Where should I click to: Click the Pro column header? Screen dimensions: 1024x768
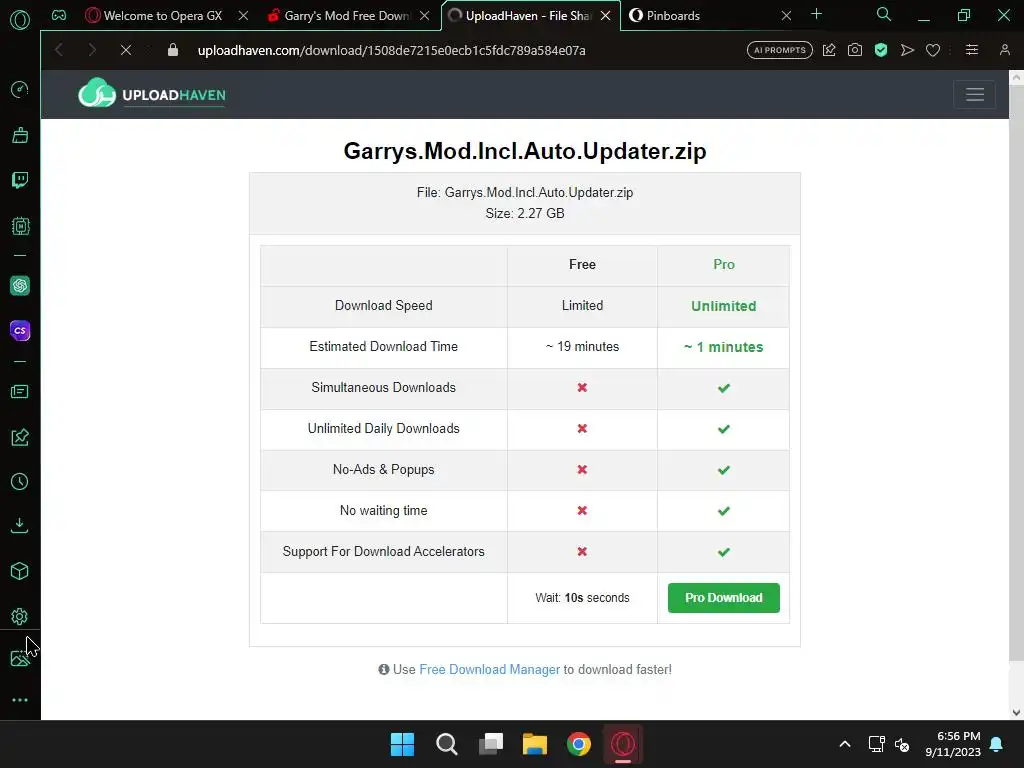(x=724, y=264)
